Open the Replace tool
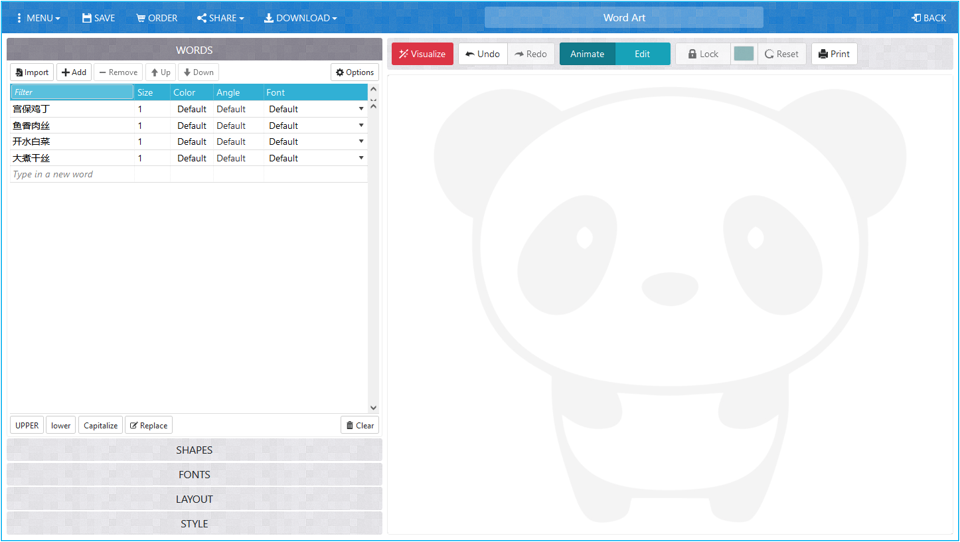 [x=149, y=425]
